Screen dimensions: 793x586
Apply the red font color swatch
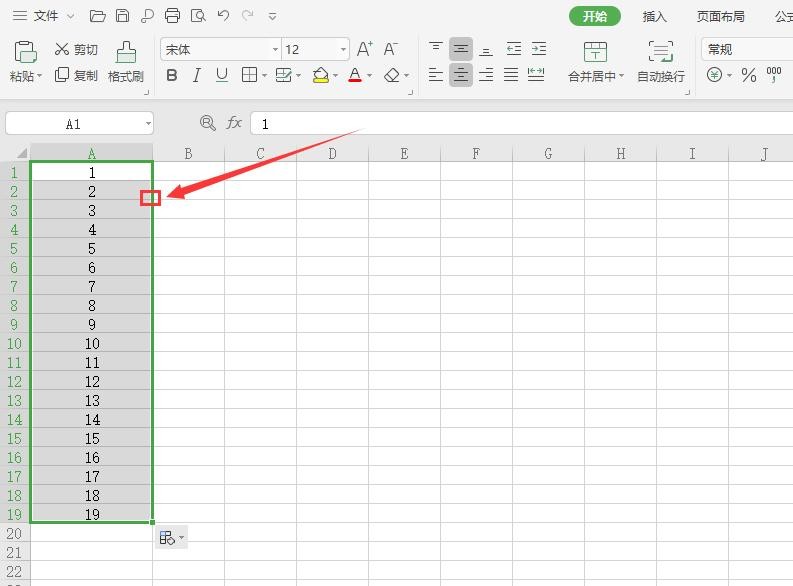[x=354, y=75]
